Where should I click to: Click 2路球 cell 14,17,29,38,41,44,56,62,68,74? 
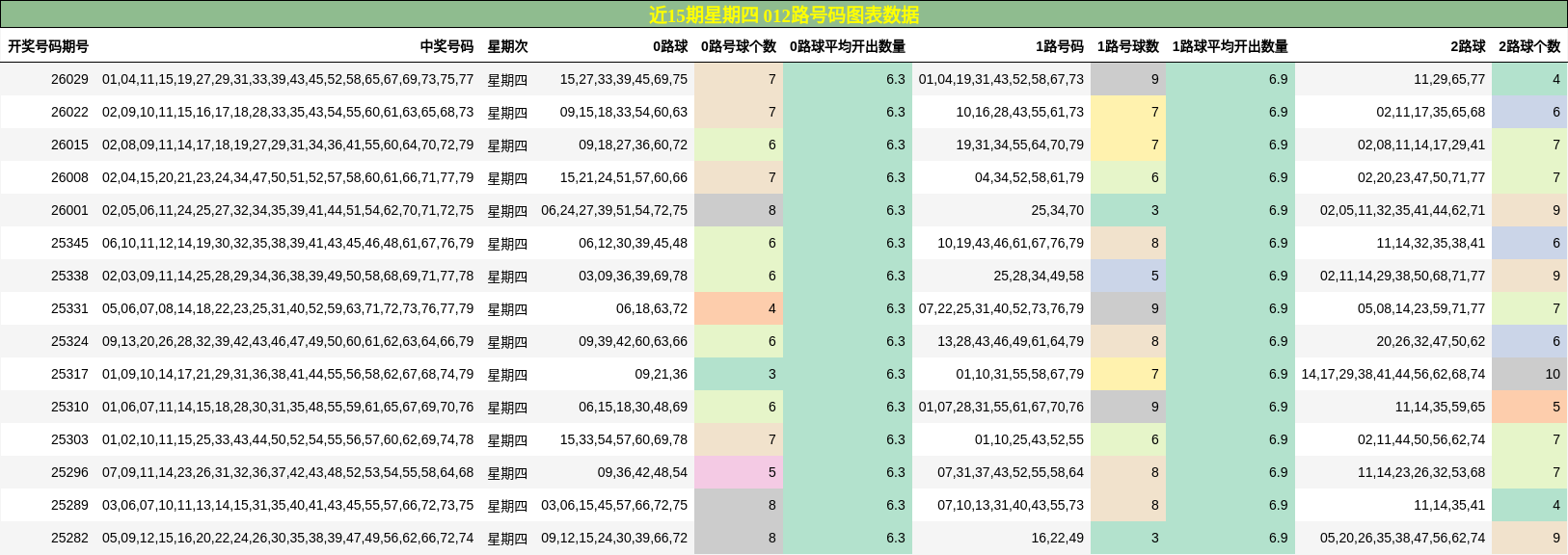click(1393, 374)
